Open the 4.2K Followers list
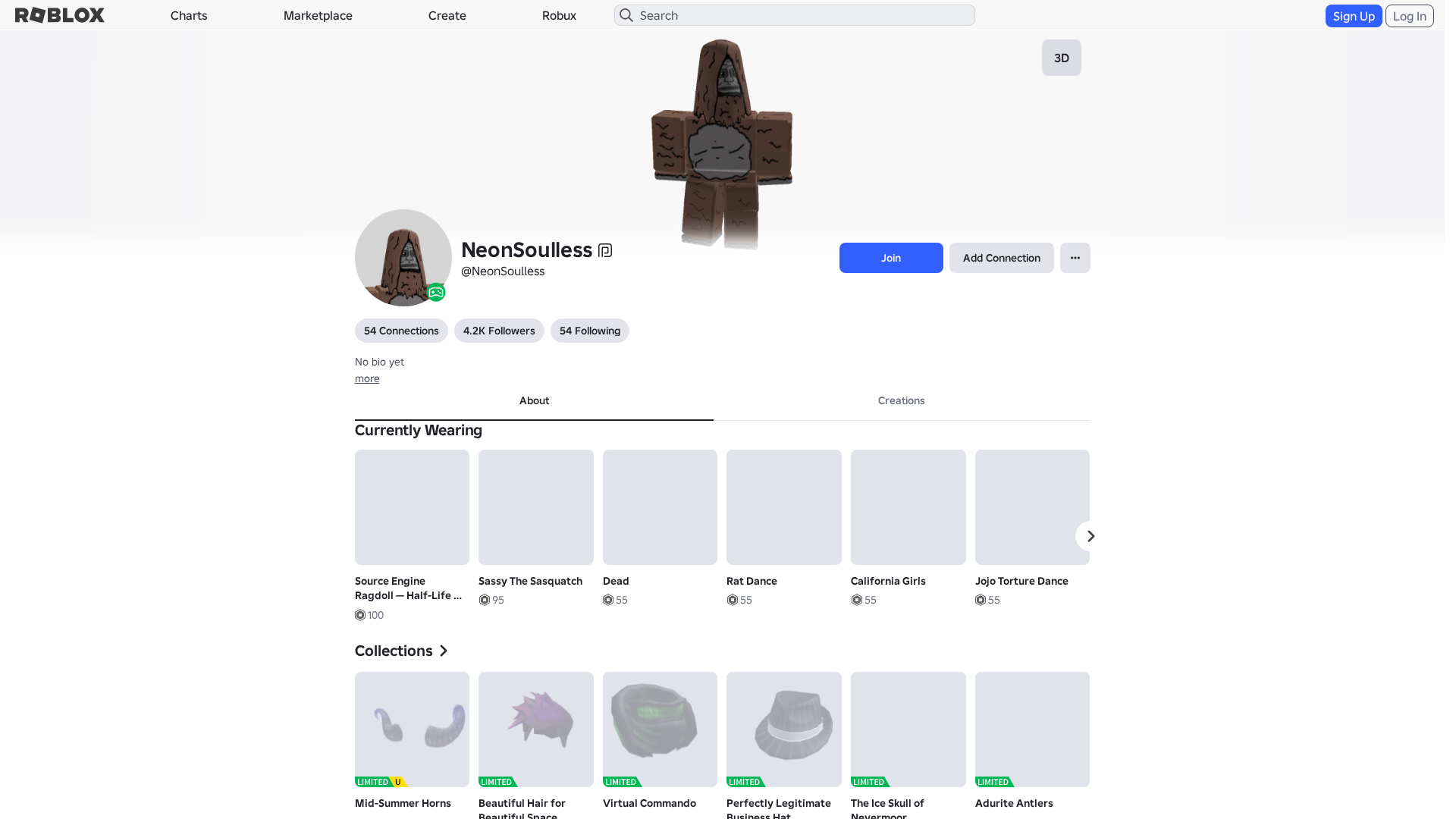 point(499,331)
